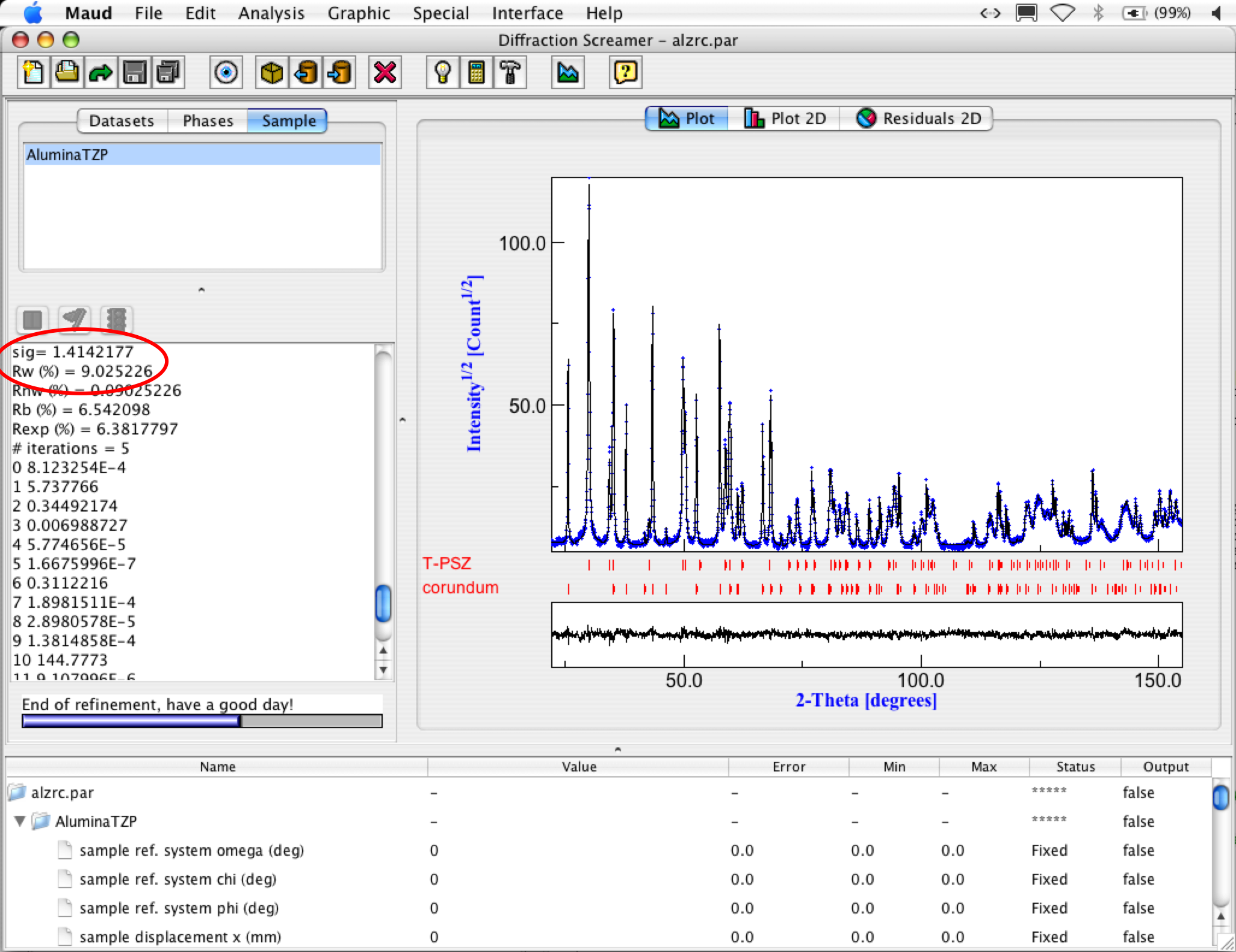This screenshot has height=952, width=1236.
Task: Click collapse arrow below the sample list
Action: [202, 290]
